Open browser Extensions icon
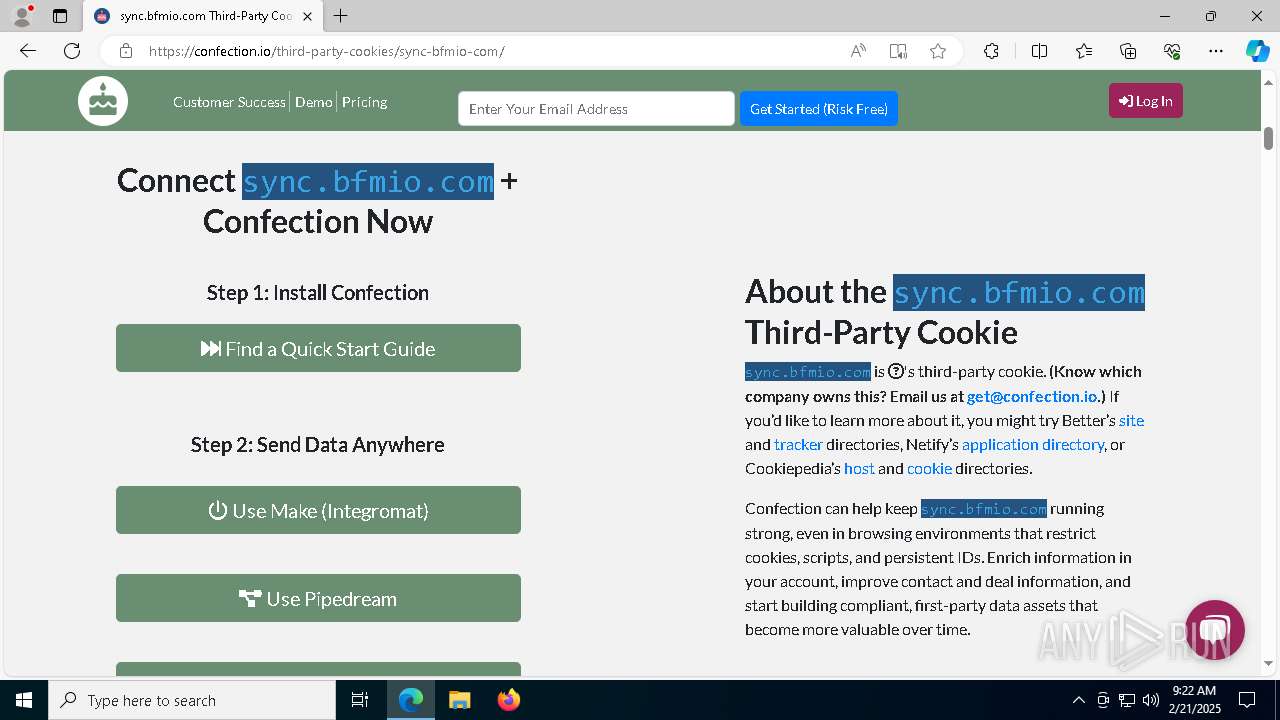The image size is (1280, 720). pyautogui.click(x=991, y=51)
